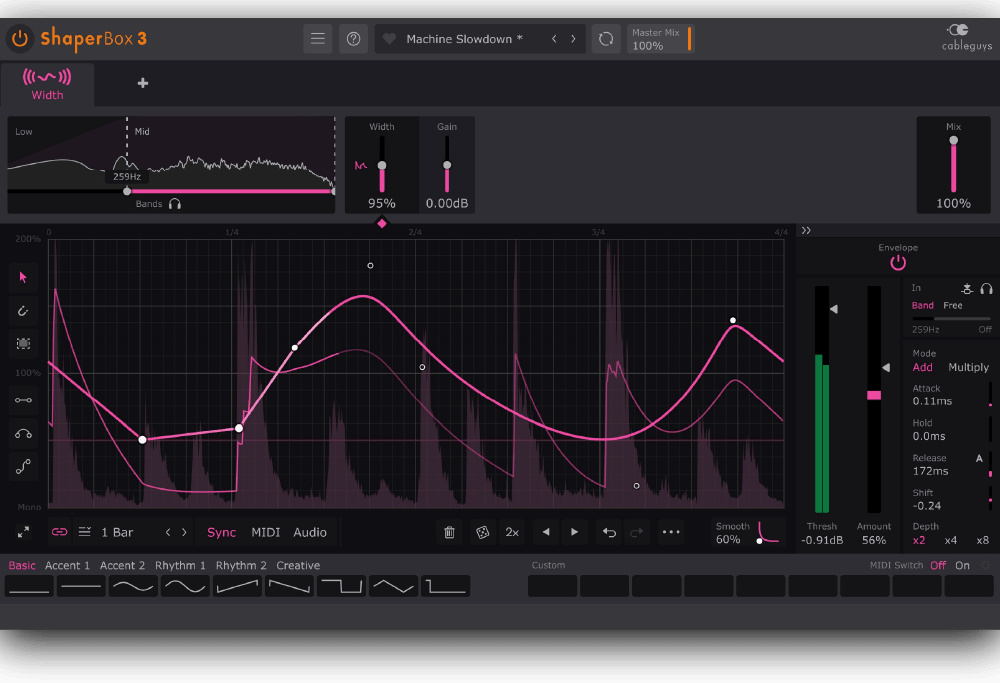
Task: Select Band envelope input
Action: (x=922, y=305)
